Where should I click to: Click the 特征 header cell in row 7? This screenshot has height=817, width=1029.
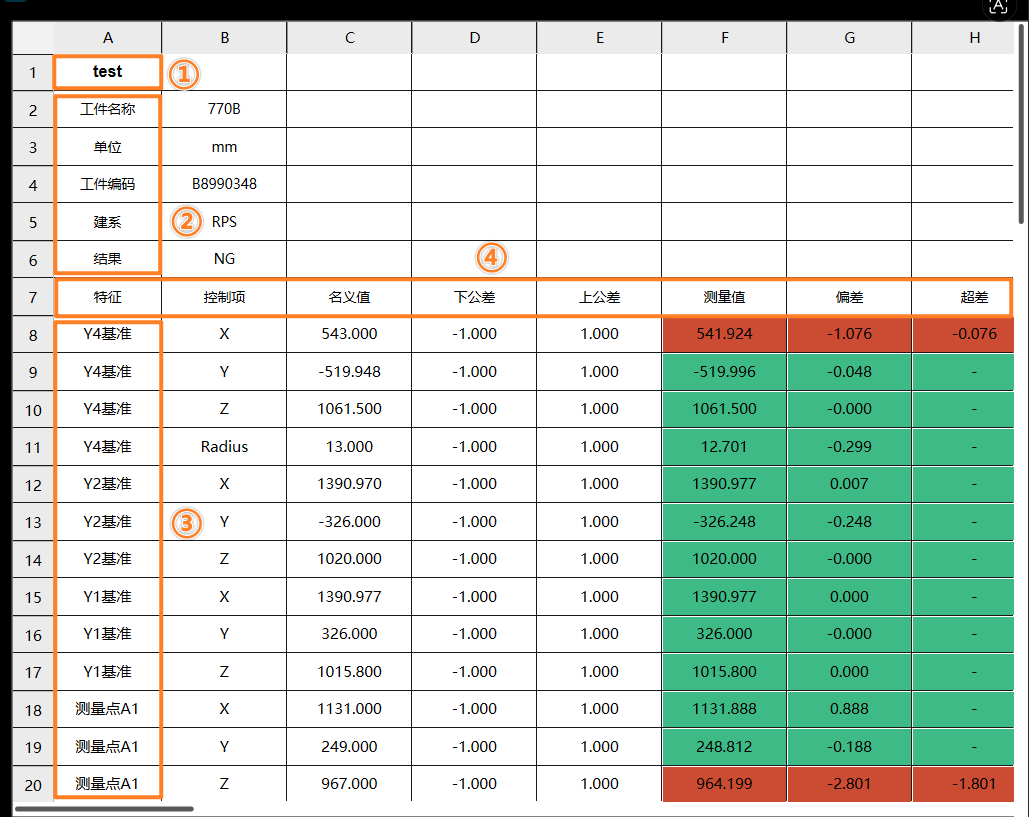click(107, 296)
